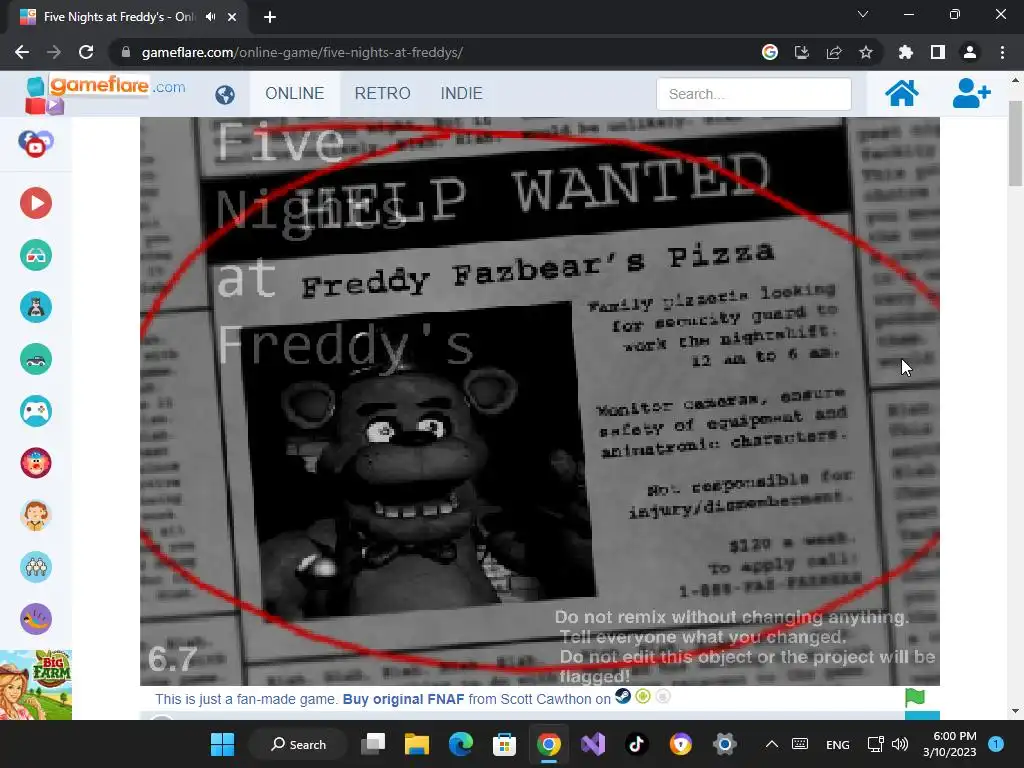Select the car games sidebar category
The height and width of the screenshot is (768, 1024).
(36, 359)
